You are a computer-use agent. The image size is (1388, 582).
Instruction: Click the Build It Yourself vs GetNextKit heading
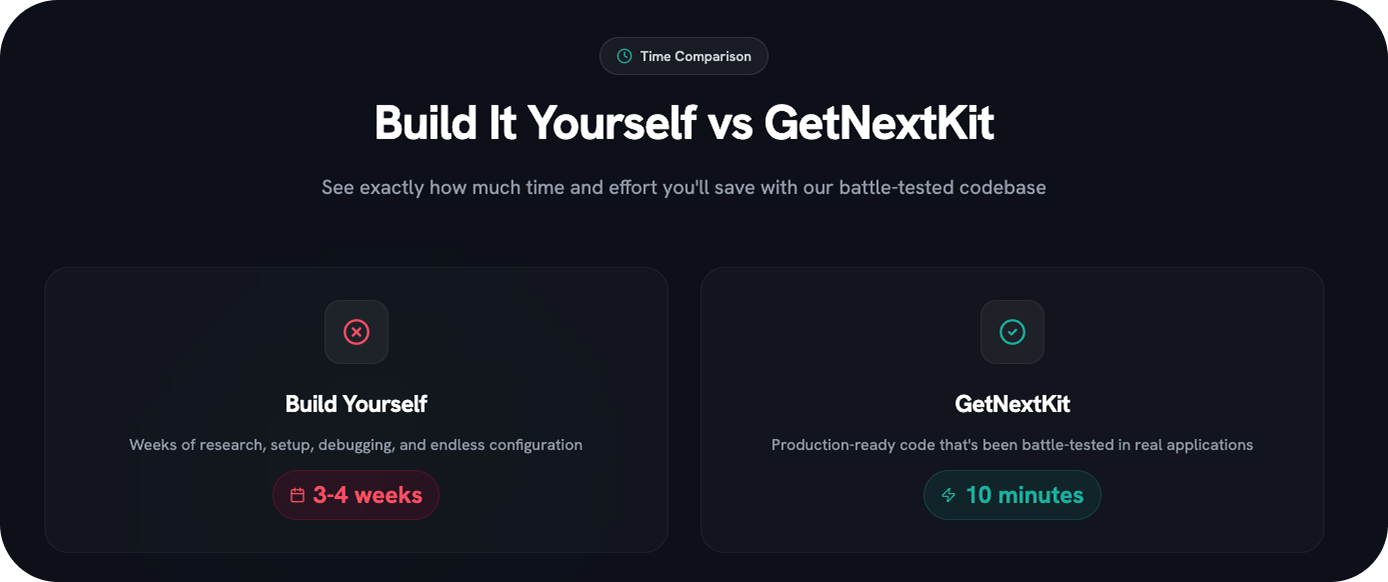point(684,122)
